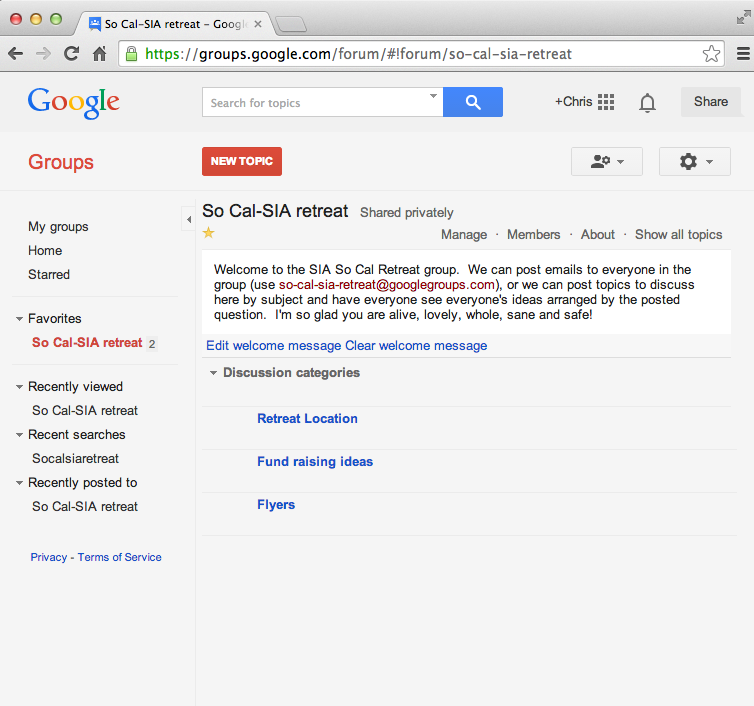Open Terms of Service link
The width and height of the screenshot is (754, 706).
(x=120, y=557)
